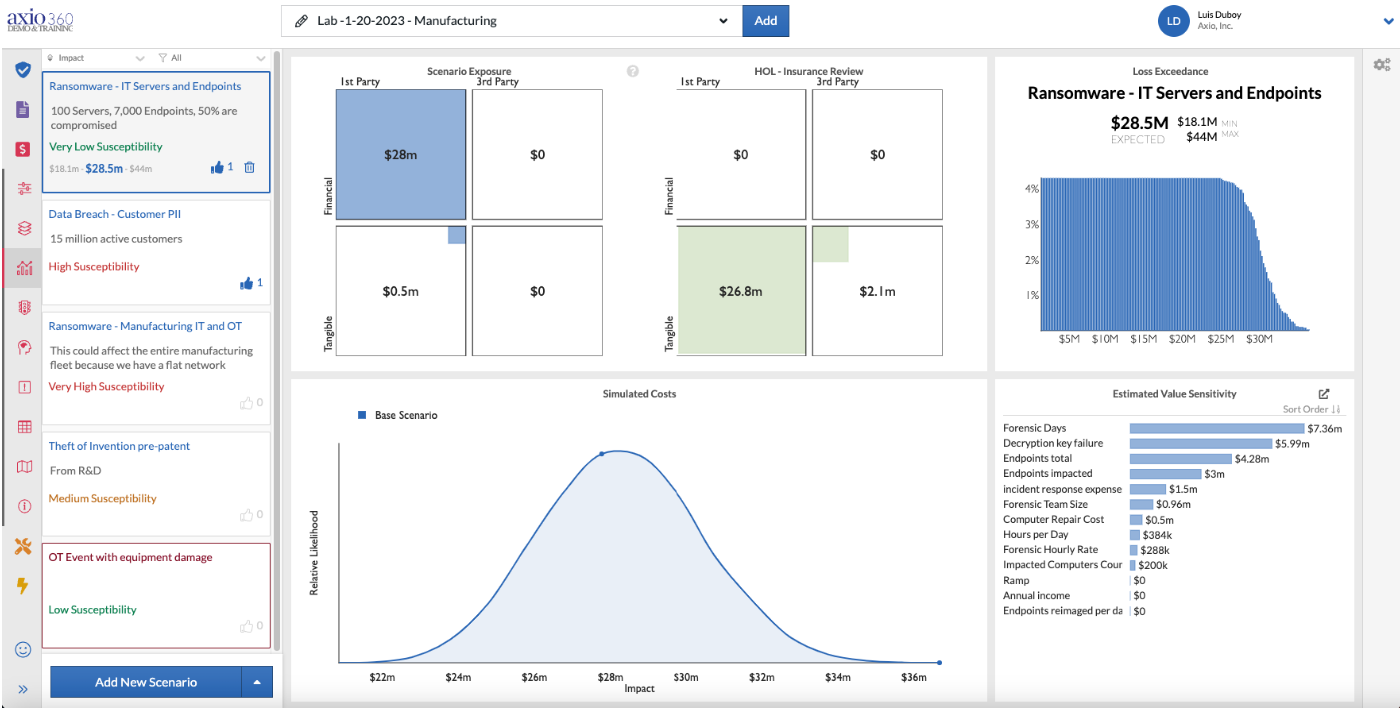The width and height of the screenshot is (1400, 714).
Task: Delete the Ransomware IT Servers scenario trash icon
Action: [250, 168]
